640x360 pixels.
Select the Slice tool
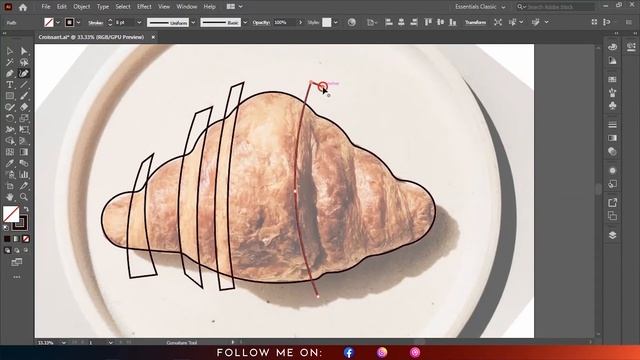click(24, 186)
